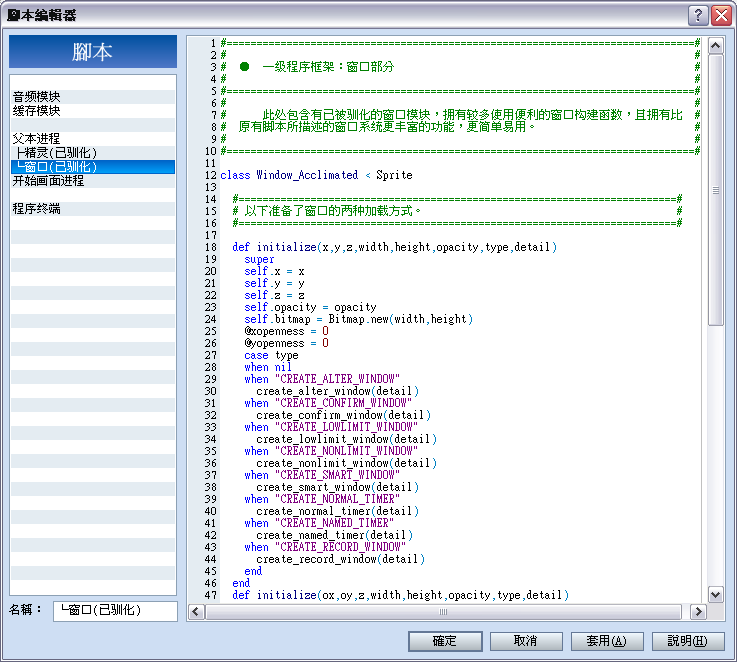
Task: Click "self.z = z" on line 22
Action: (x=274, y=295)
